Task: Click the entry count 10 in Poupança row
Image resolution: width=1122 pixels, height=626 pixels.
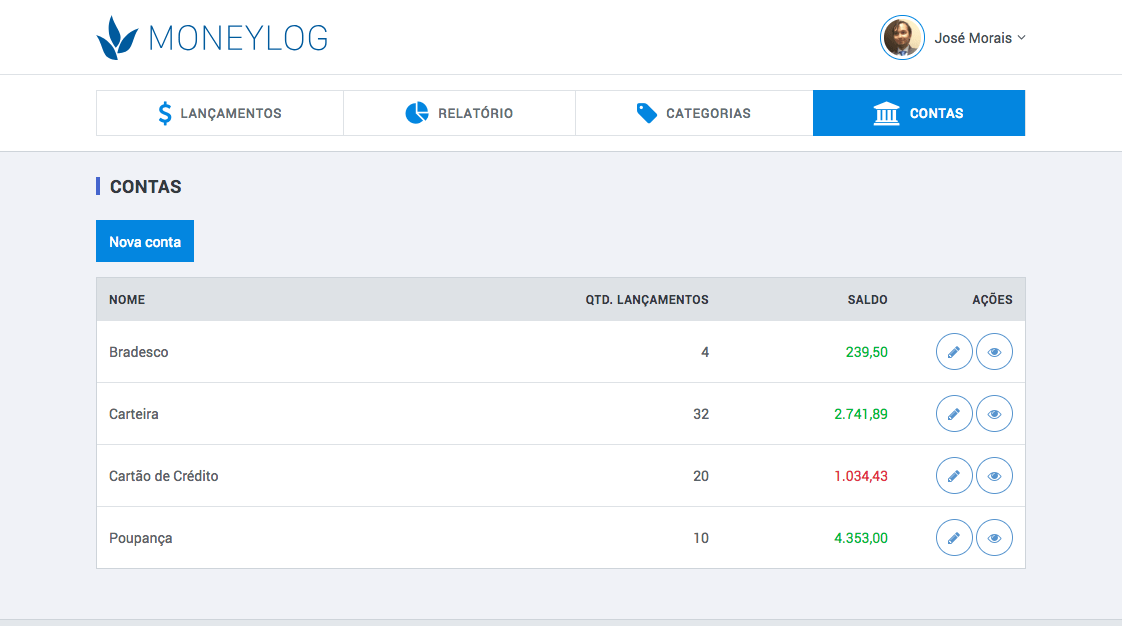Action: tap(701, 538)
